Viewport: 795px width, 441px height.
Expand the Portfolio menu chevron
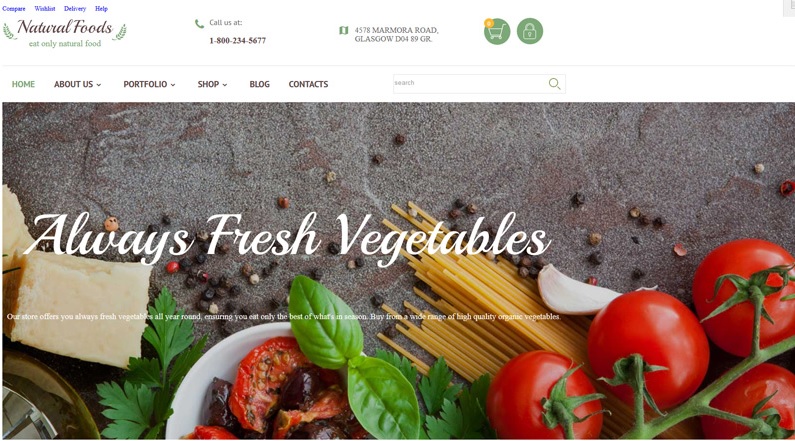pyautogui.click(x=173, y=85)
